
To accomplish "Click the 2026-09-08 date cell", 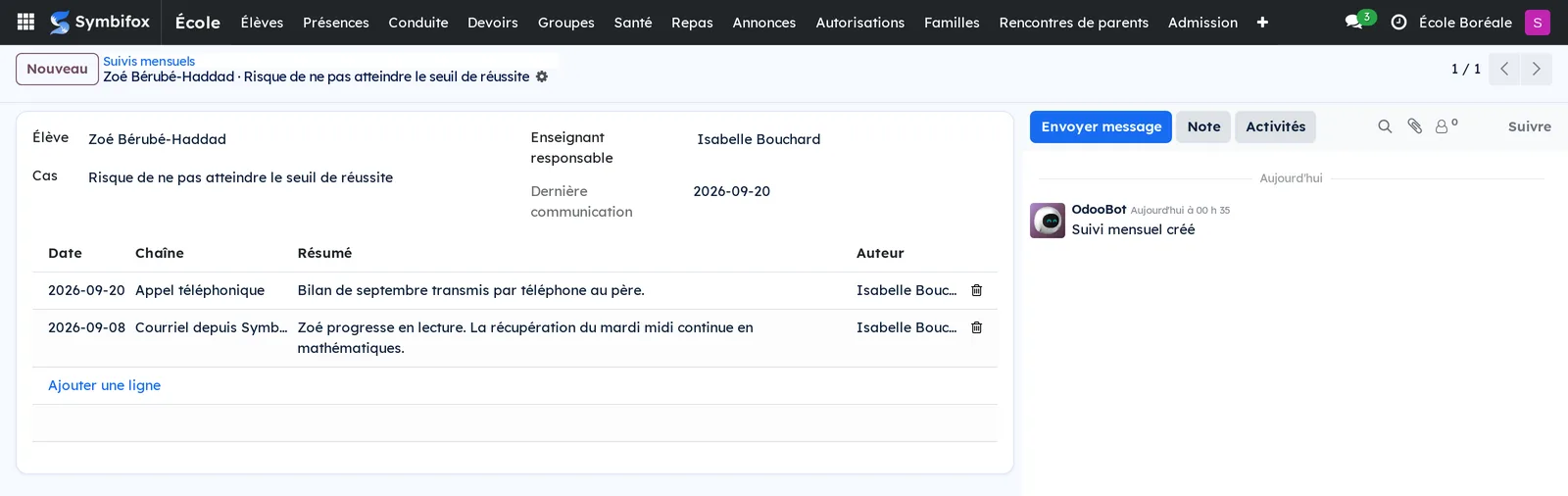I will coord(86,327).
